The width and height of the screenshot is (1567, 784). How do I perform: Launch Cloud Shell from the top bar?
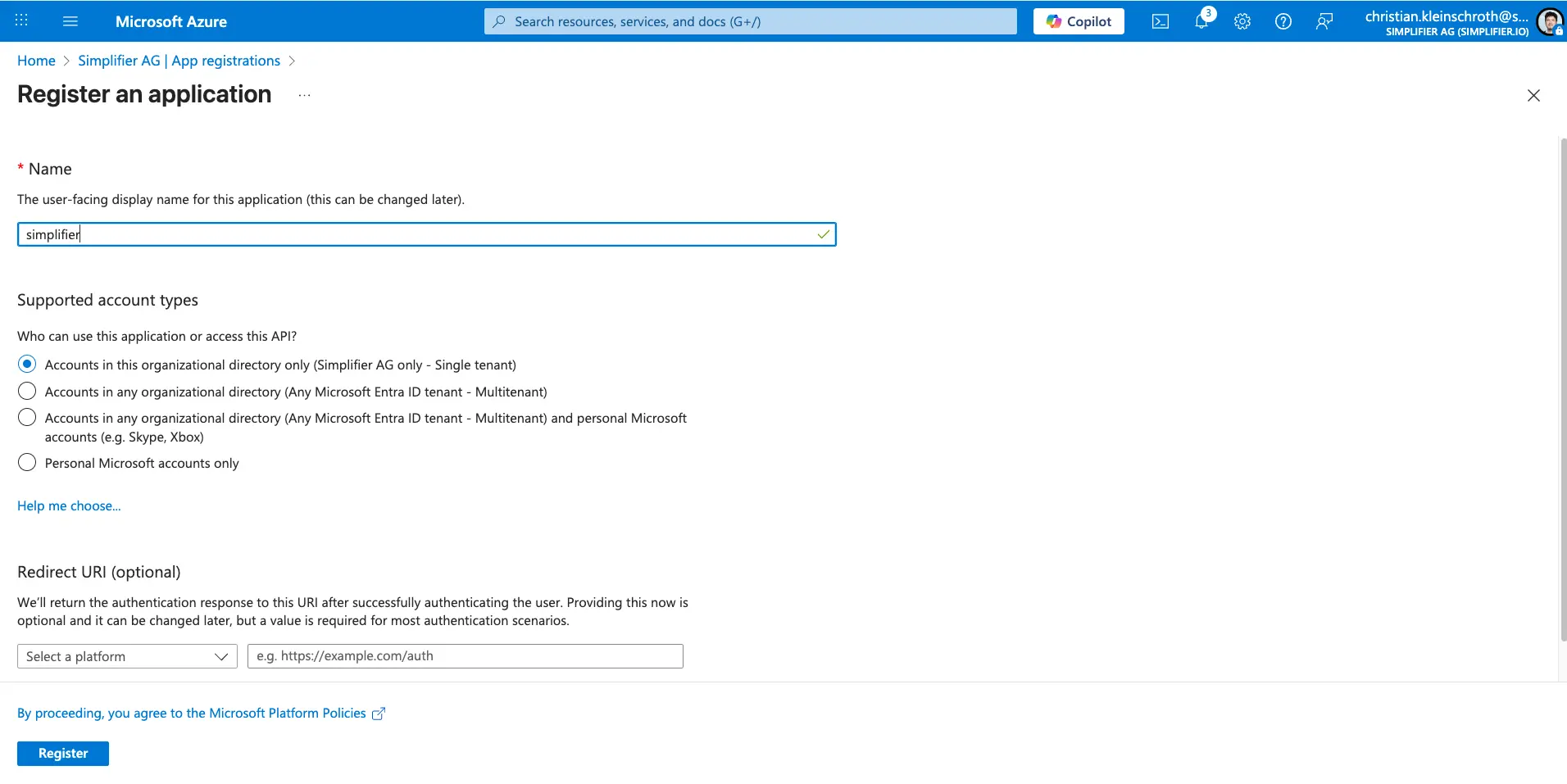pos(1160,21)
